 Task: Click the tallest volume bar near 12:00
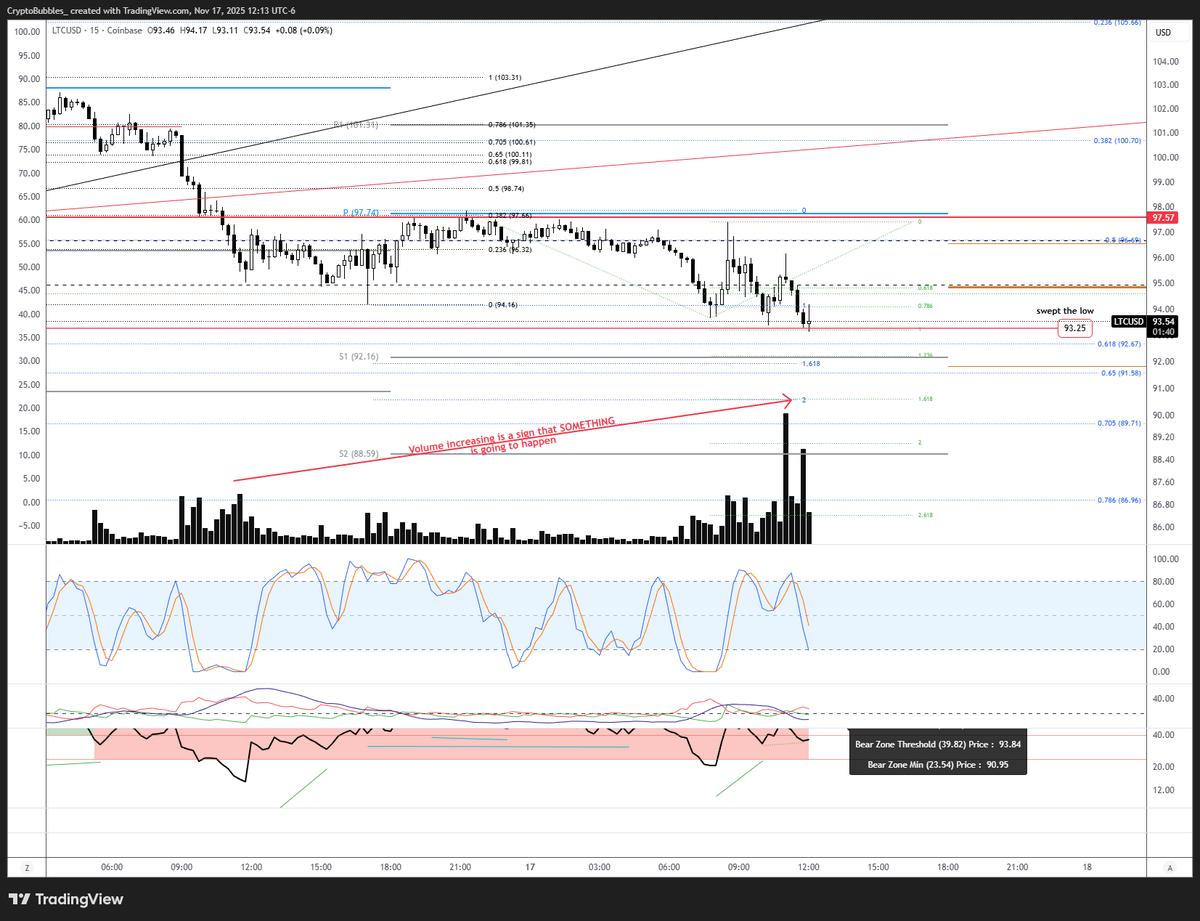point(786,478)
